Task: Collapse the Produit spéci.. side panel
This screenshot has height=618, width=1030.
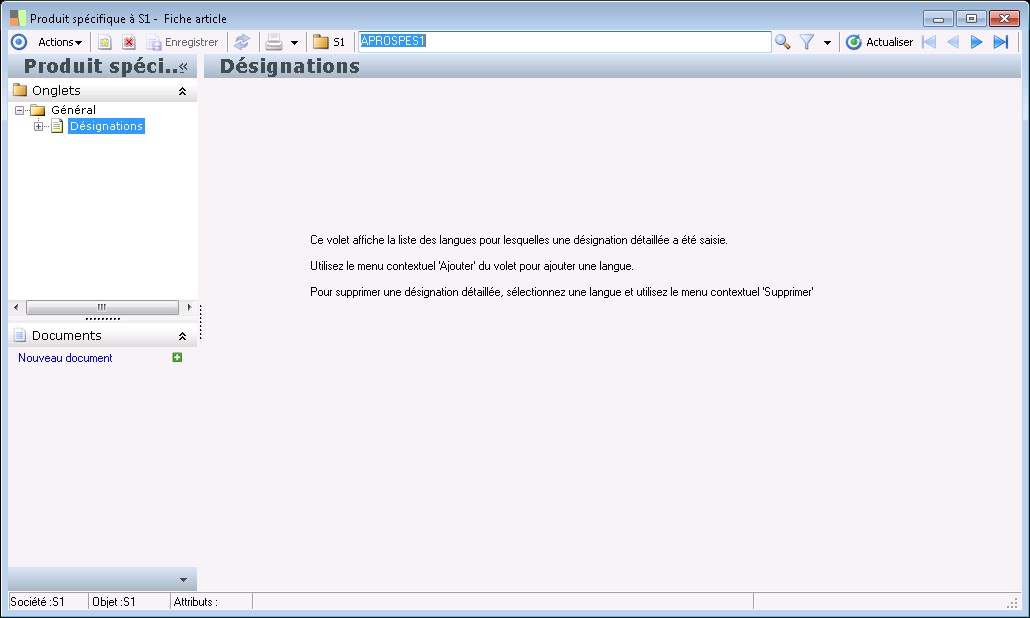Action: [183, 66]
